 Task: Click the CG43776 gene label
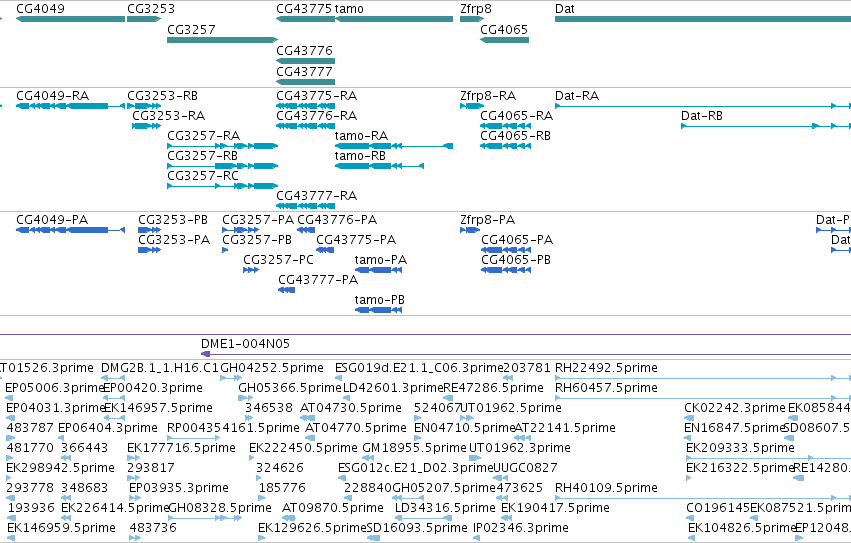tap(304, 50)
